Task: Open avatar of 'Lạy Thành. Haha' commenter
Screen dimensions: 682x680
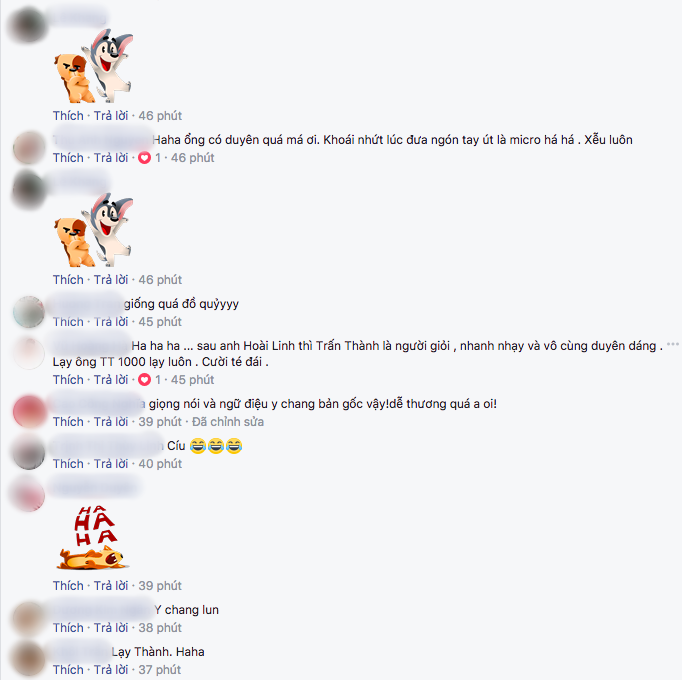Action: tap(29, 660)
